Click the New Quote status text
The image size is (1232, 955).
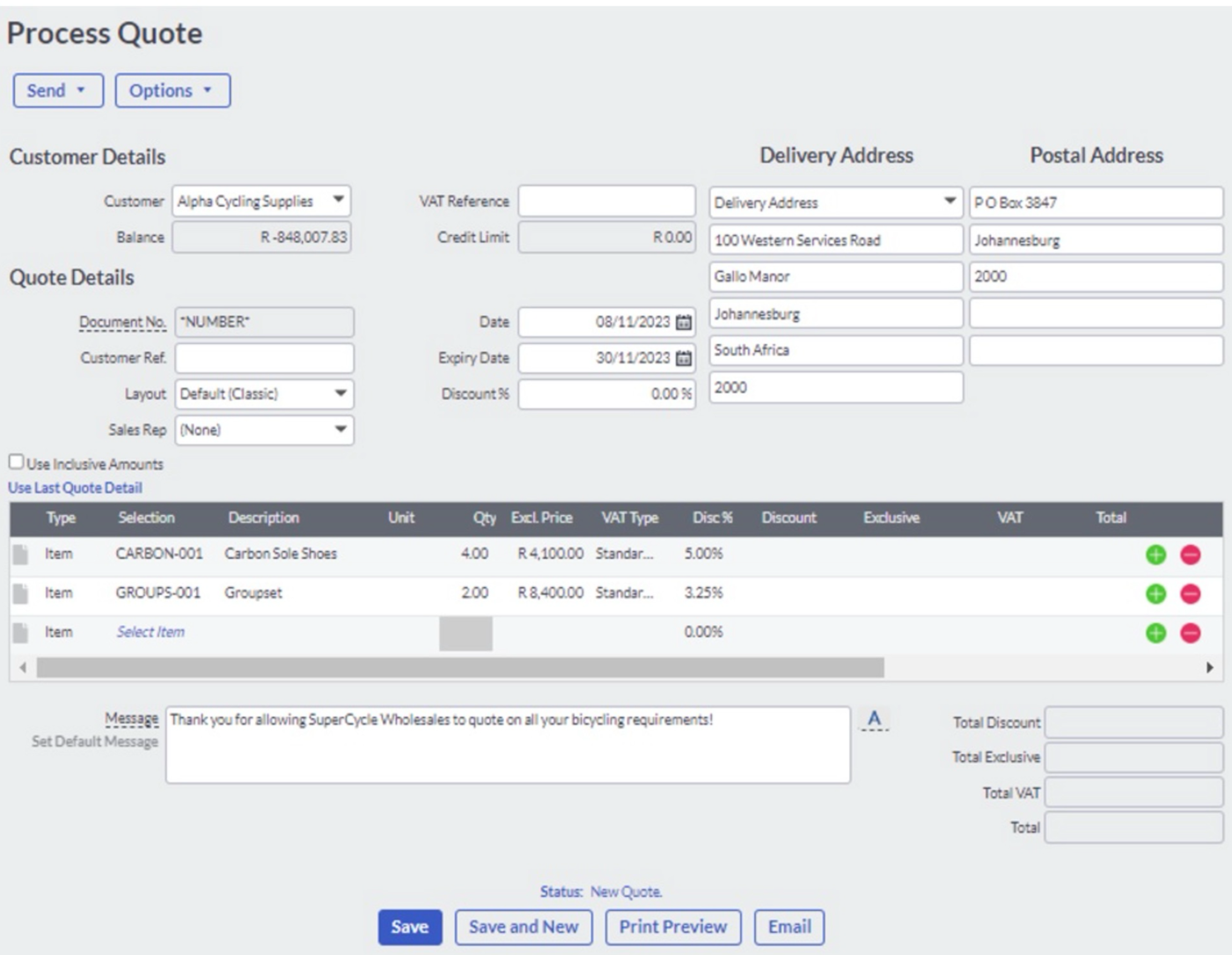click(x=626, y=892)
